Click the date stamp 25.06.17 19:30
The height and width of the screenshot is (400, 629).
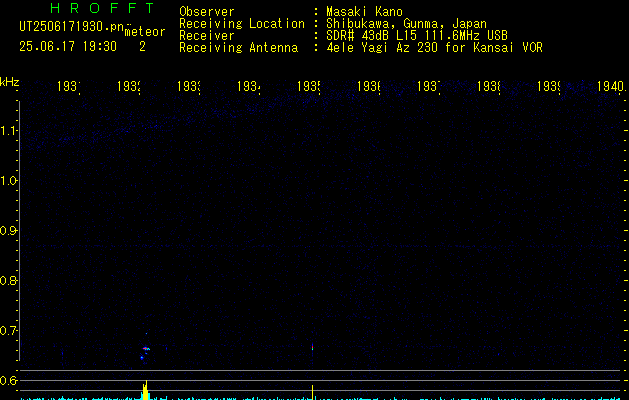(x=68, y=47)
